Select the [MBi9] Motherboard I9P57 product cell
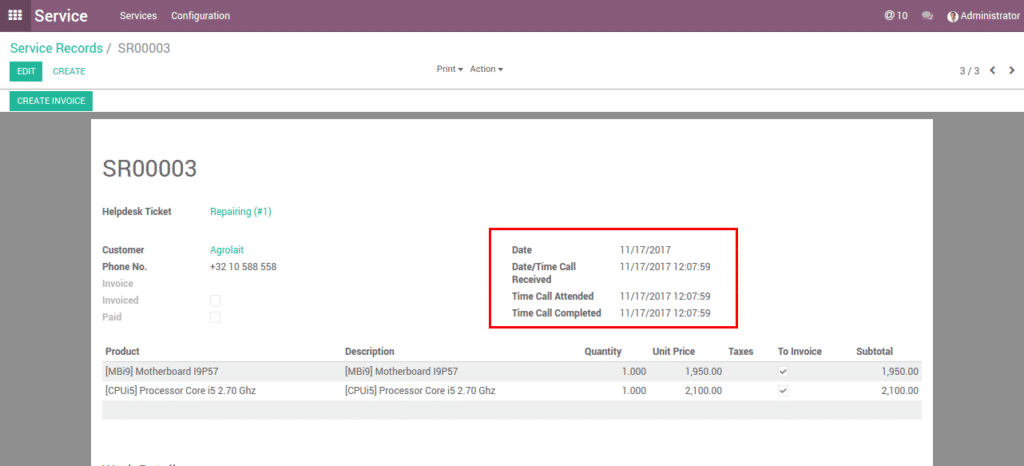Viewport: 1024px width, 466px height. 161,371
